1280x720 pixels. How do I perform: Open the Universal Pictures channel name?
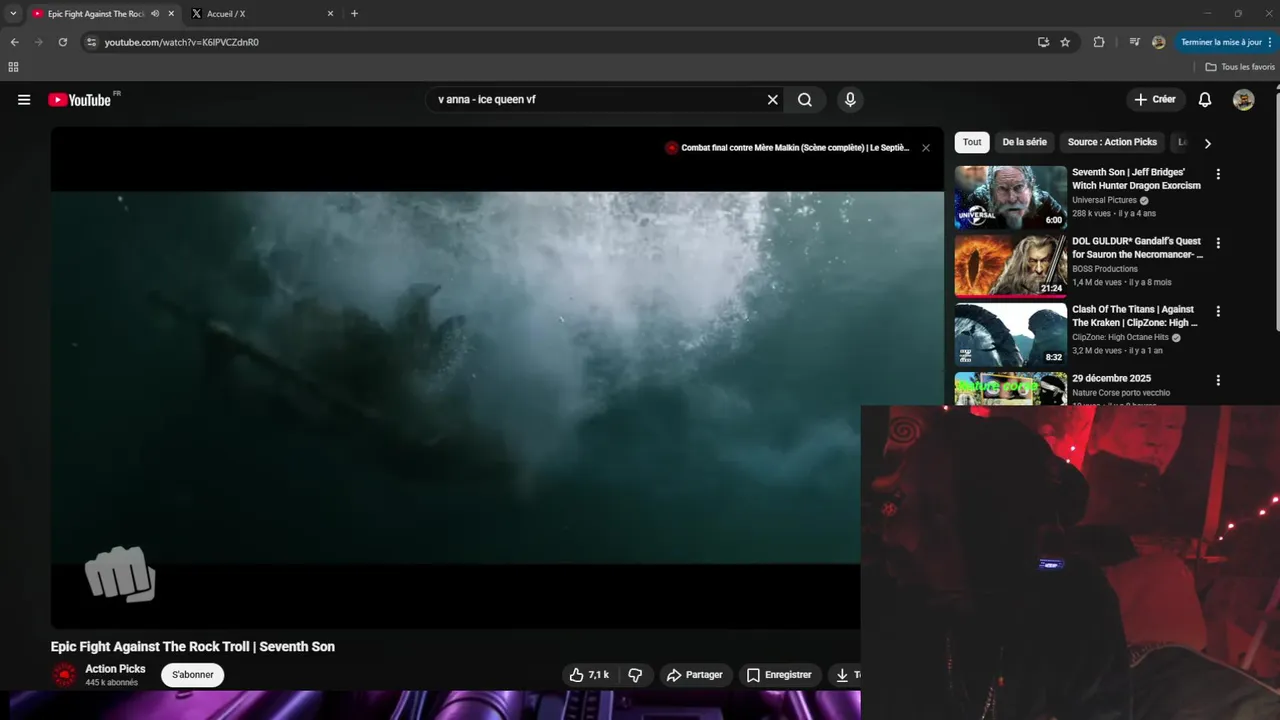(x=1104, y=200)
